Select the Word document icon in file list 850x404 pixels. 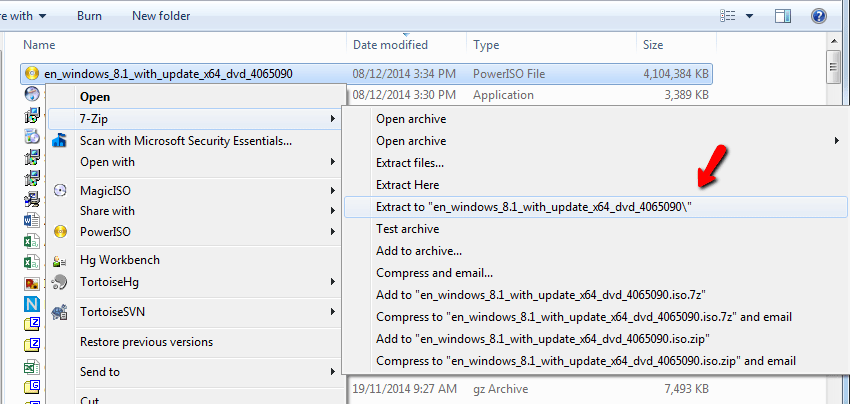click(32, 220)
